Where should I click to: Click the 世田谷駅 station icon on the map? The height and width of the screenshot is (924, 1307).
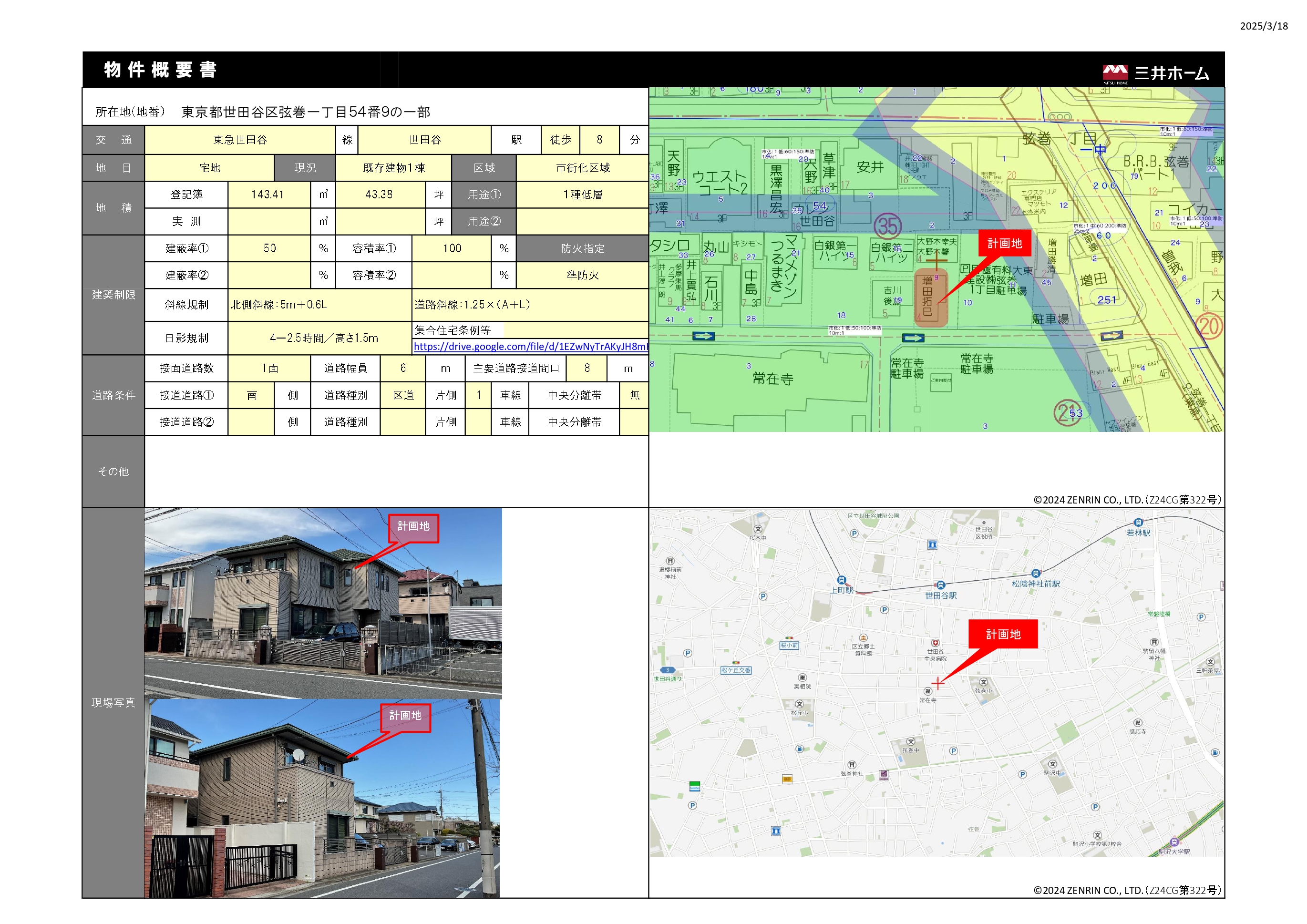coord(940,585)
